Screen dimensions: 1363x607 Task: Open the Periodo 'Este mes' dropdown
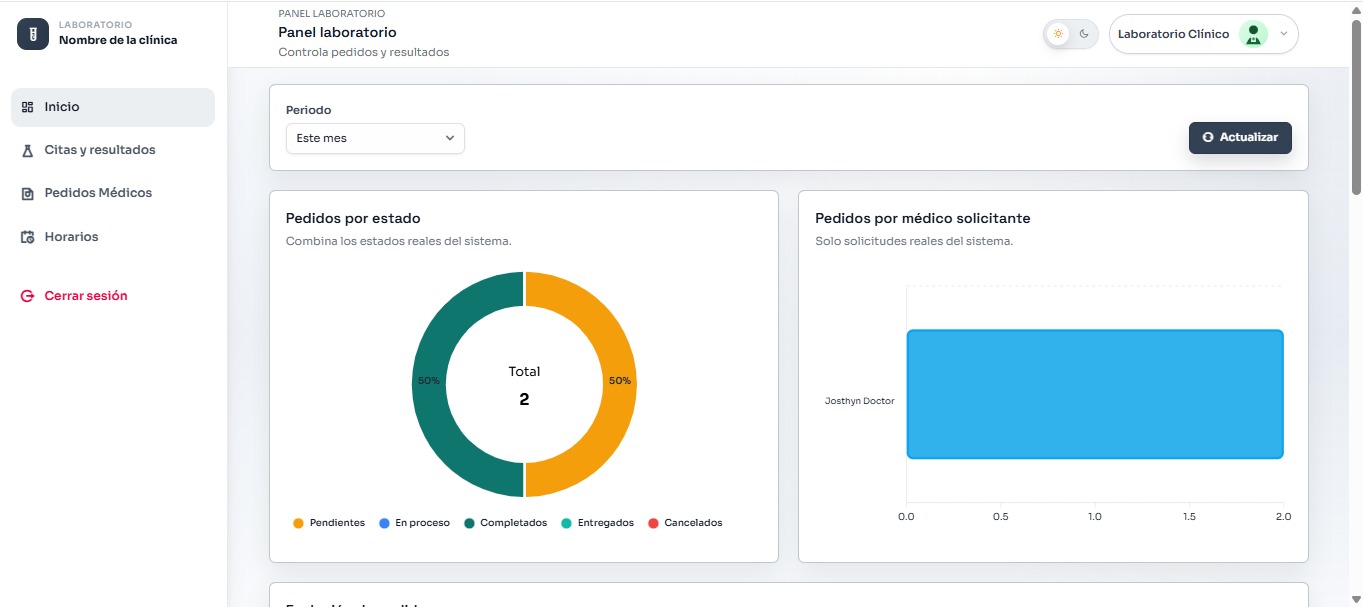pyautogui.click(x=375, y=138)
